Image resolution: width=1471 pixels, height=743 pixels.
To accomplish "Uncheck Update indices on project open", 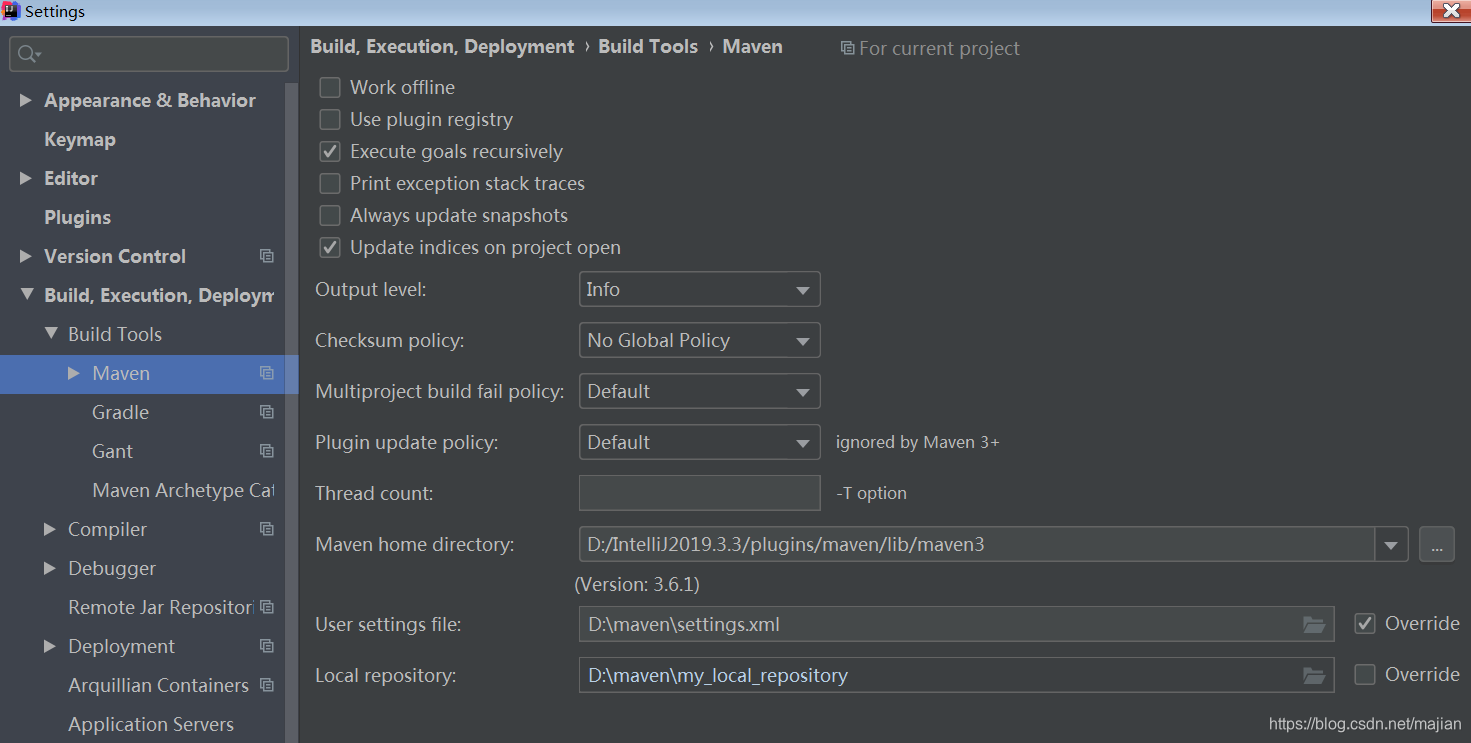I will coord(330,247).
